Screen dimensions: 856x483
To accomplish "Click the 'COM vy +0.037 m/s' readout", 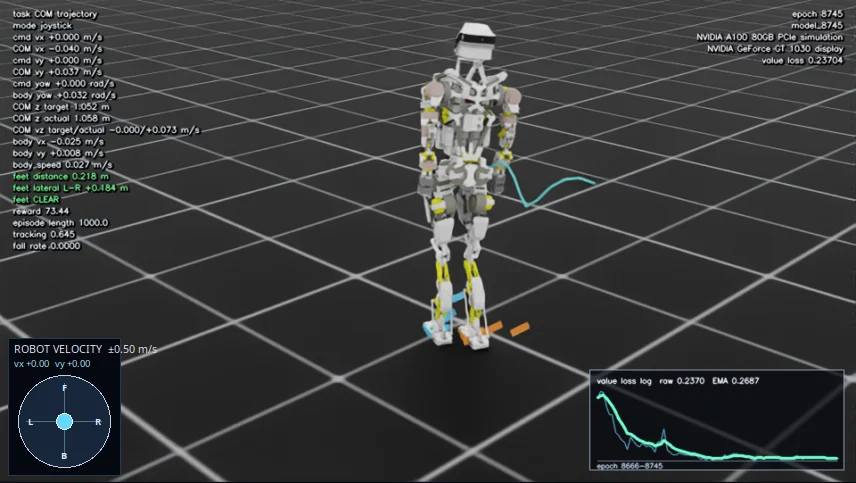I will pyautogui.click(x=57, y=72).
